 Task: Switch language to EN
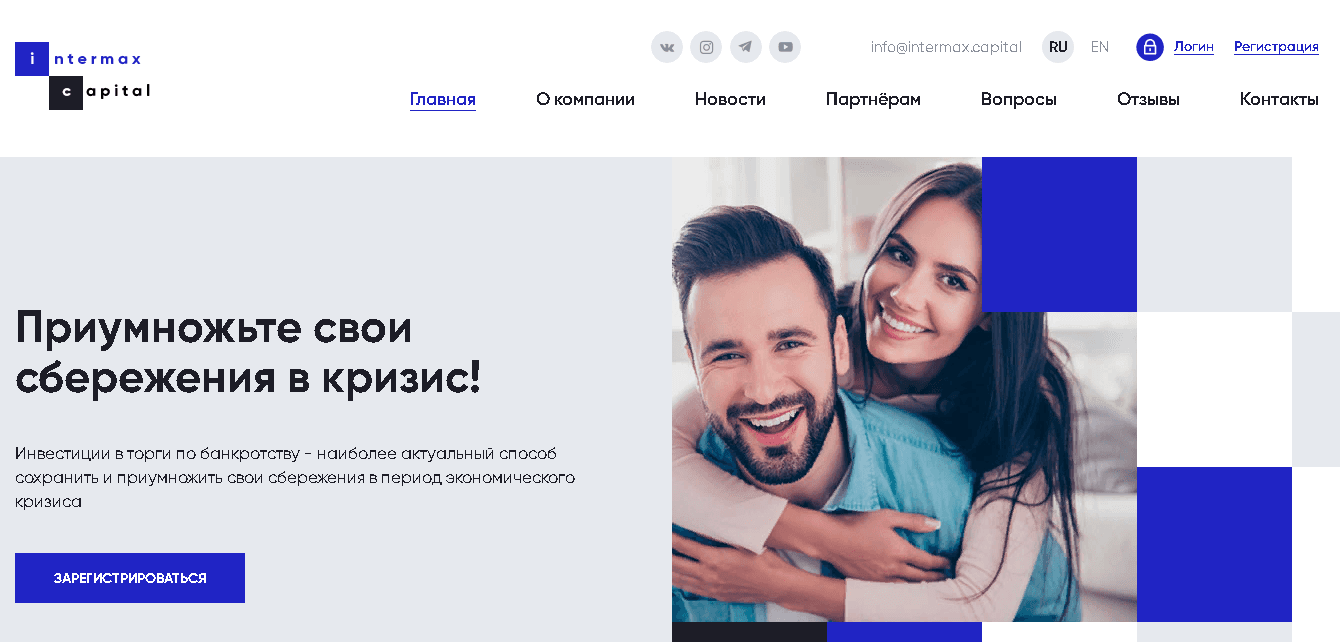click(x=1100, y=47)
